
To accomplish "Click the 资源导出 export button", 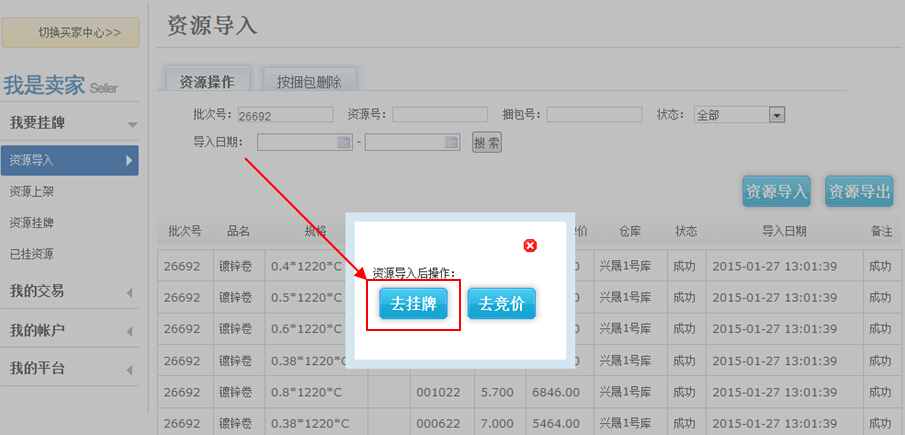I will click(x=859, y=192).
